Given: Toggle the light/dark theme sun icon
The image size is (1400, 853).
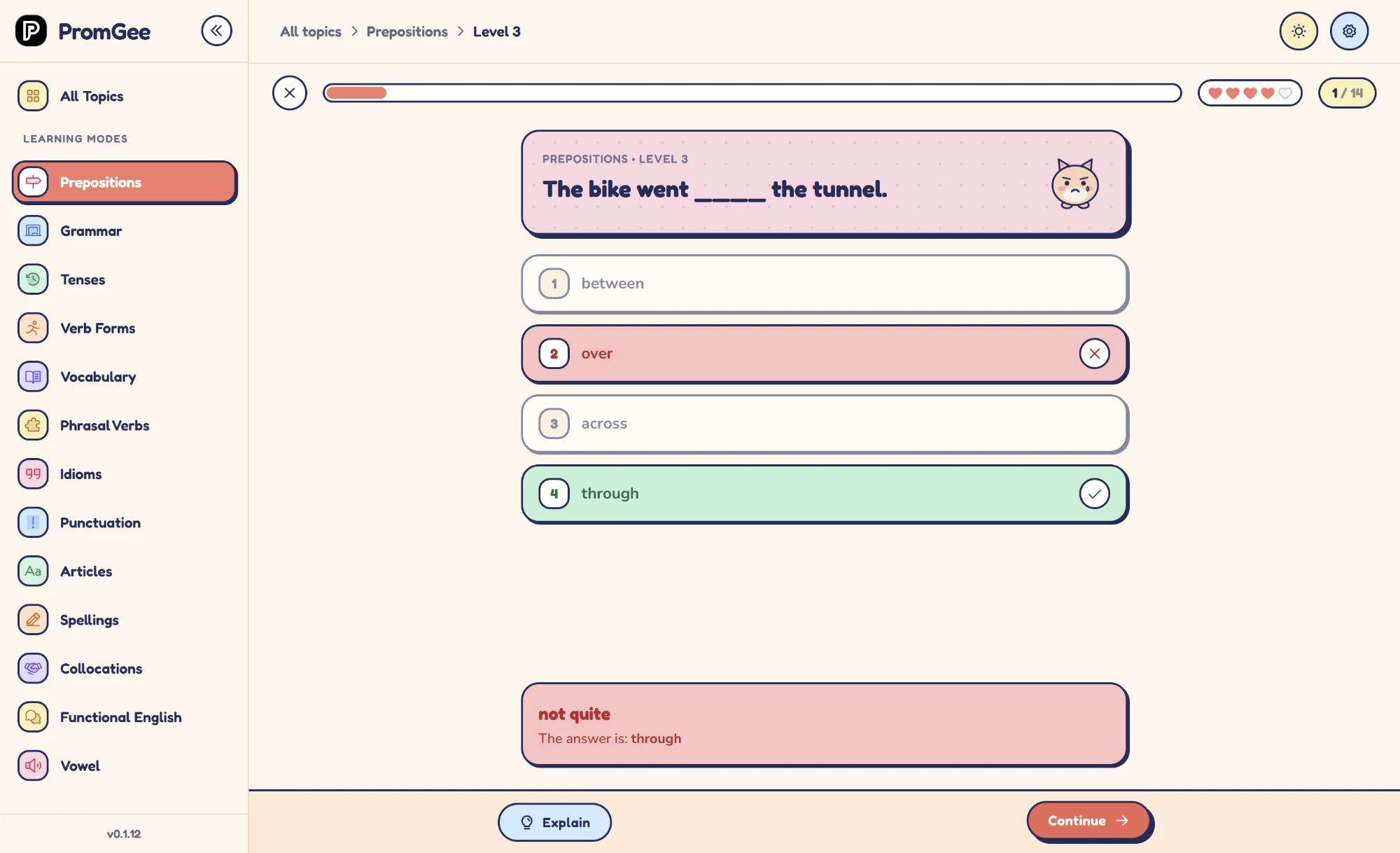Looking at the screenshot, I should (1298, 32).
